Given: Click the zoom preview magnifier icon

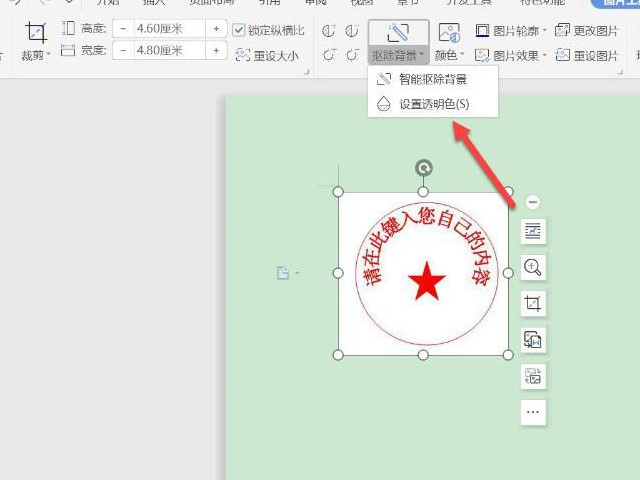Looking at the screenshot, I should (x=533, y=268).
